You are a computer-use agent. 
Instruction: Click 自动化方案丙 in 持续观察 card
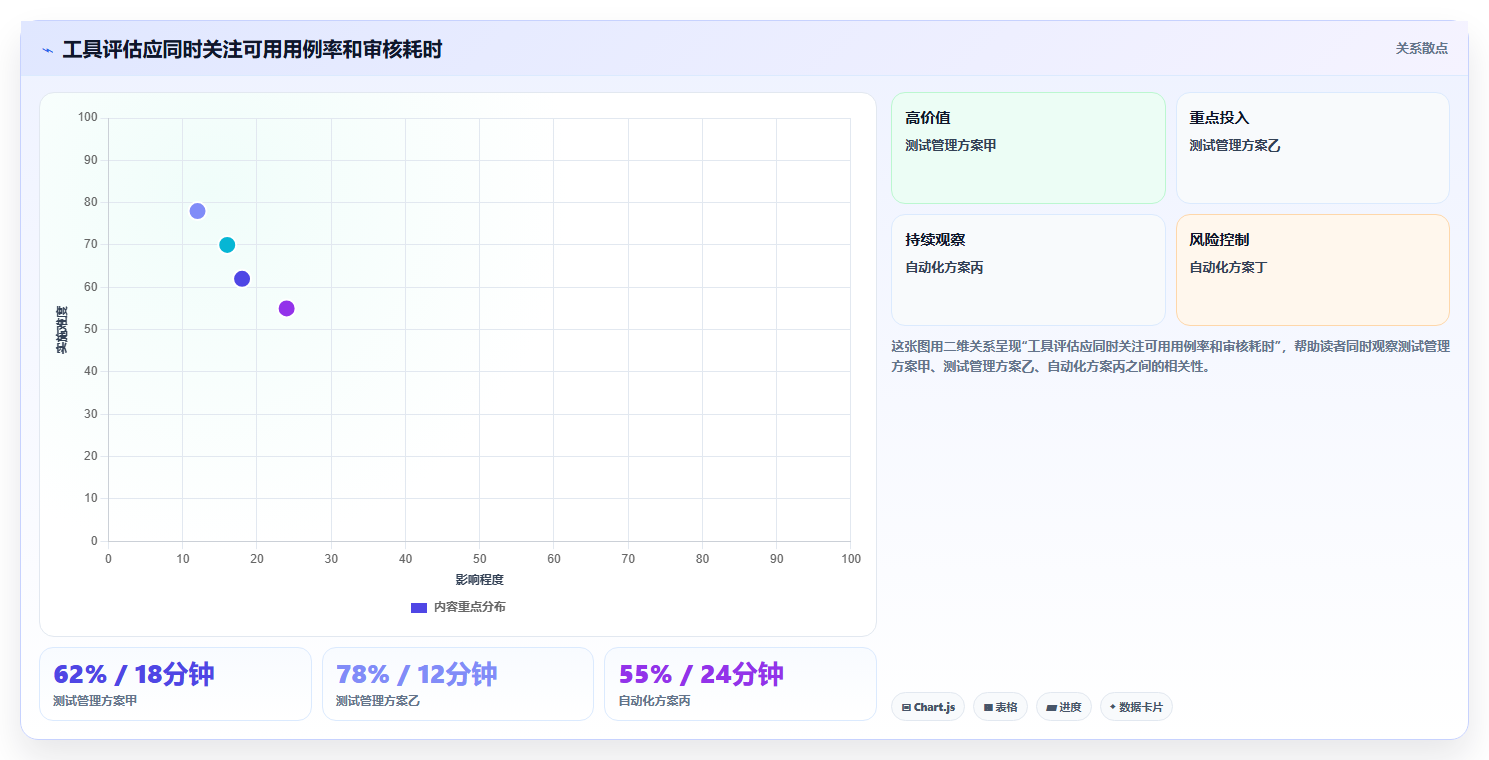click(x=944, y=267)
